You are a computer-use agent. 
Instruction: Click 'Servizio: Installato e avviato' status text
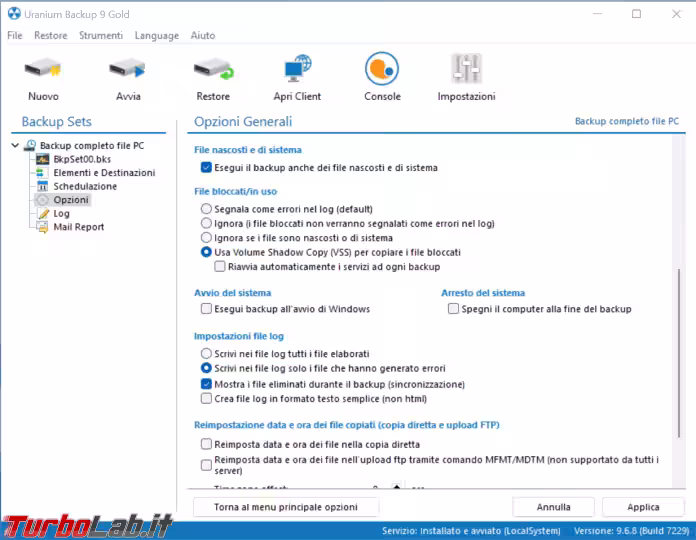click(471, 531)
